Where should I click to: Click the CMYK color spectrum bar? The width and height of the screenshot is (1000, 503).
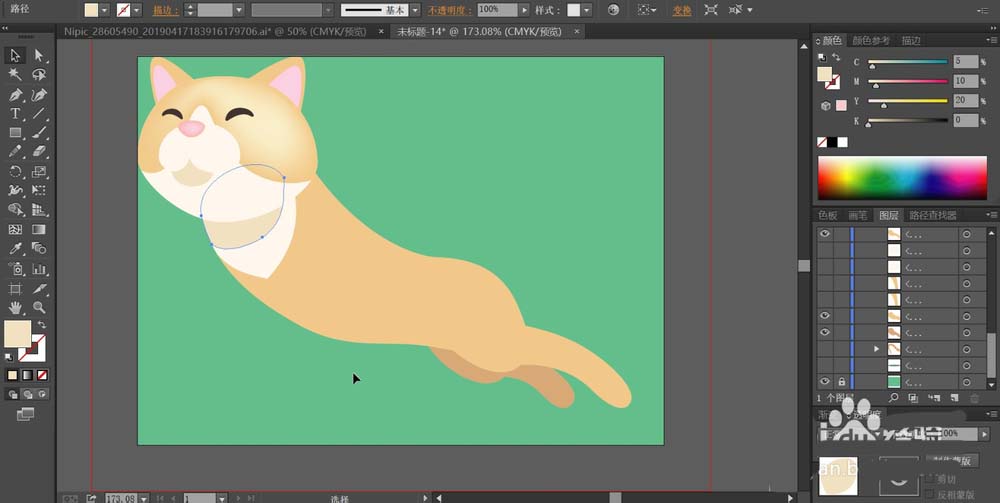[902, 178]
